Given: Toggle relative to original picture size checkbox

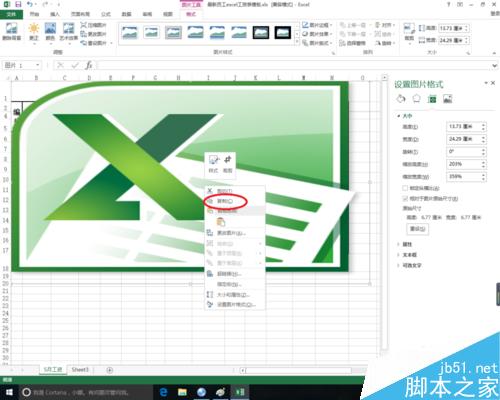Looking at the screenshot, I should click(405, 199).
